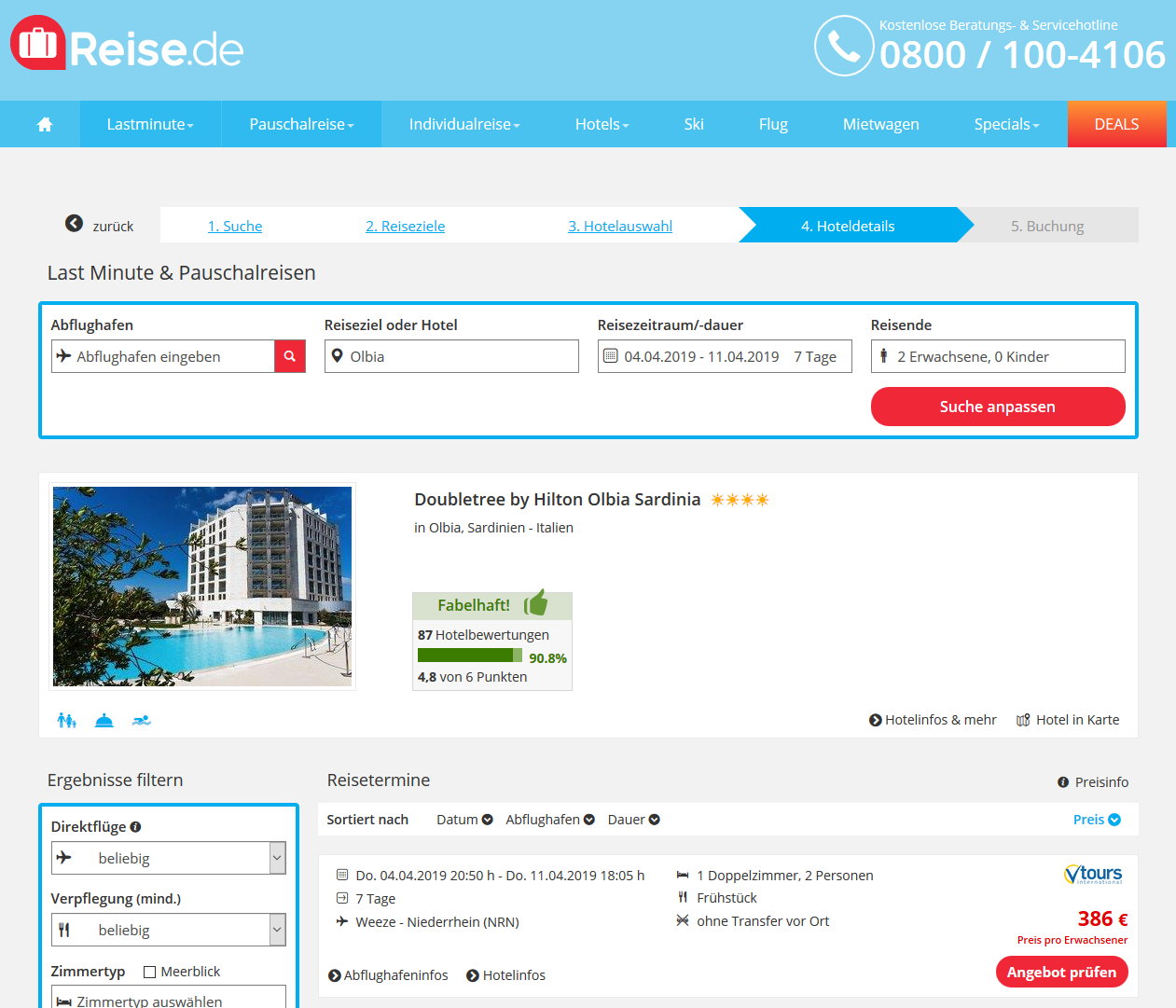Open the Mietwagen navigation item

pos(881,124)
